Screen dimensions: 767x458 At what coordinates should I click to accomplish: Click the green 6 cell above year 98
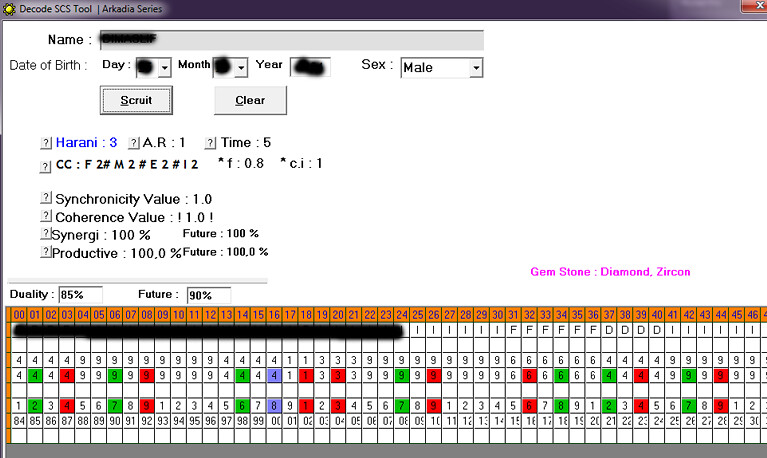click(x=242, y=406)
